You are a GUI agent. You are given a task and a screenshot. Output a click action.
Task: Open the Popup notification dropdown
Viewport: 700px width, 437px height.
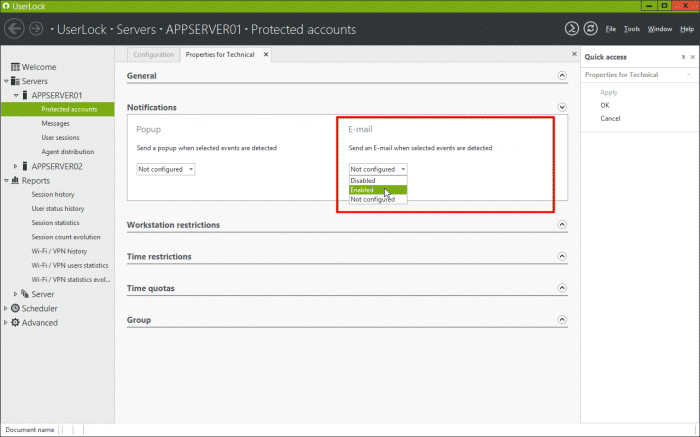coord(166,170)
